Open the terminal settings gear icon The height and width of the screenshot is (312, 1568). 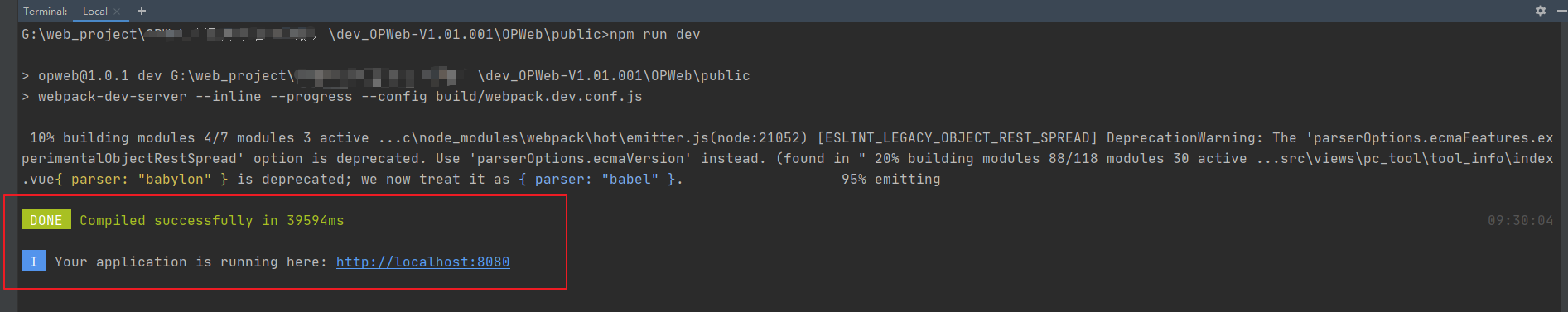1541,11
